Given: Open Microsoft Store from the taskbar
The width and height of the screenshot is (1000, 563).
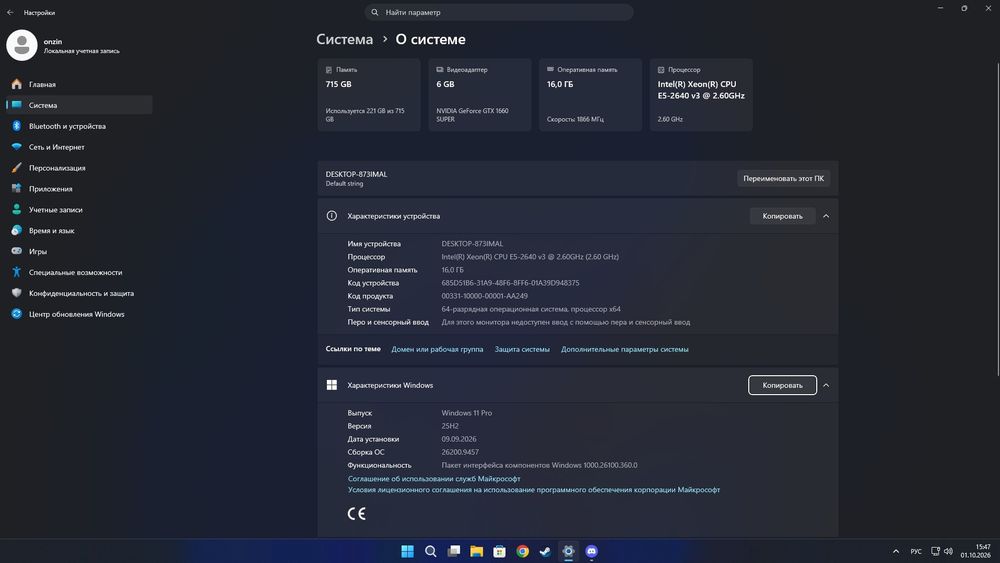Looking at the screenshot, I should (499, 552).
